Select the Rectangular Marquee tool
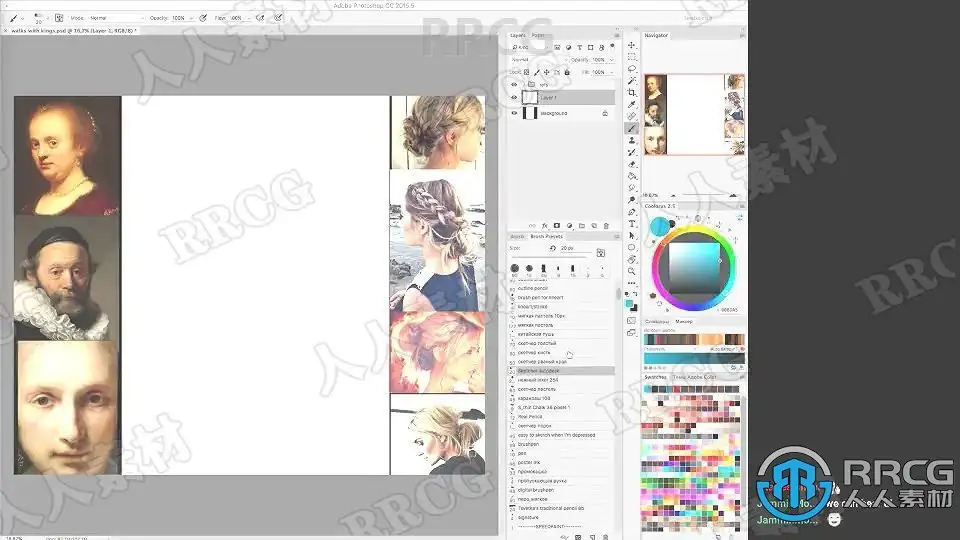Viewport: 960px width, 540px height. pos(631,57)
